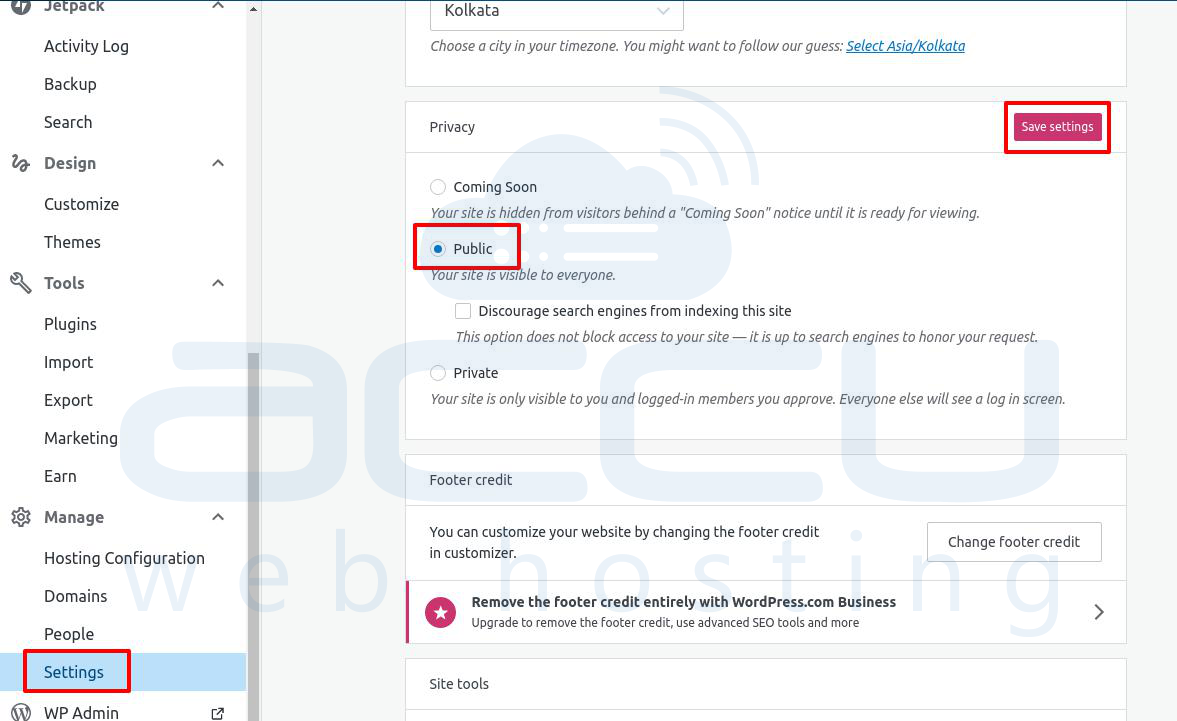
Task: Open Export in sidebar
Action: click(x=68, y=401)
